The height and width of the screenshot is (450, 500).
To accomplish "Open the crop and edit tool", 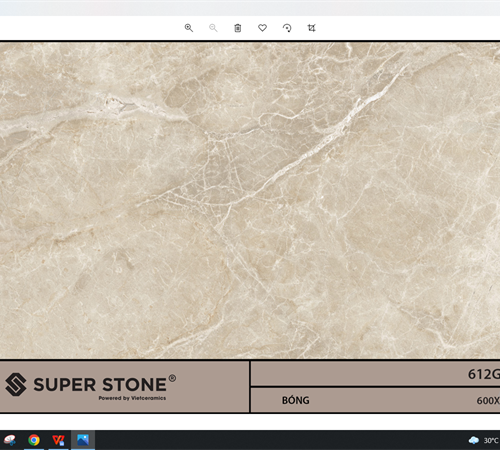I will click(x=311, y=28).
